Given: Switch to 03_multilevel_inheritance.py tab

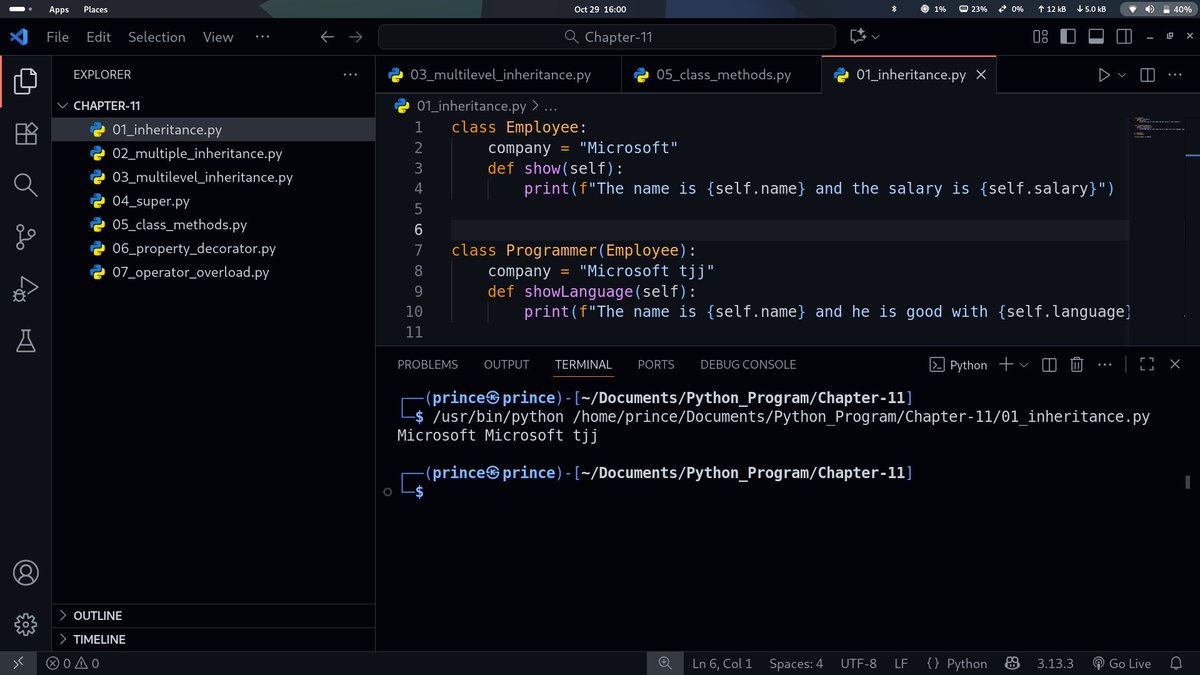Looking at the screenshot, I should click(x=498, y=75).
